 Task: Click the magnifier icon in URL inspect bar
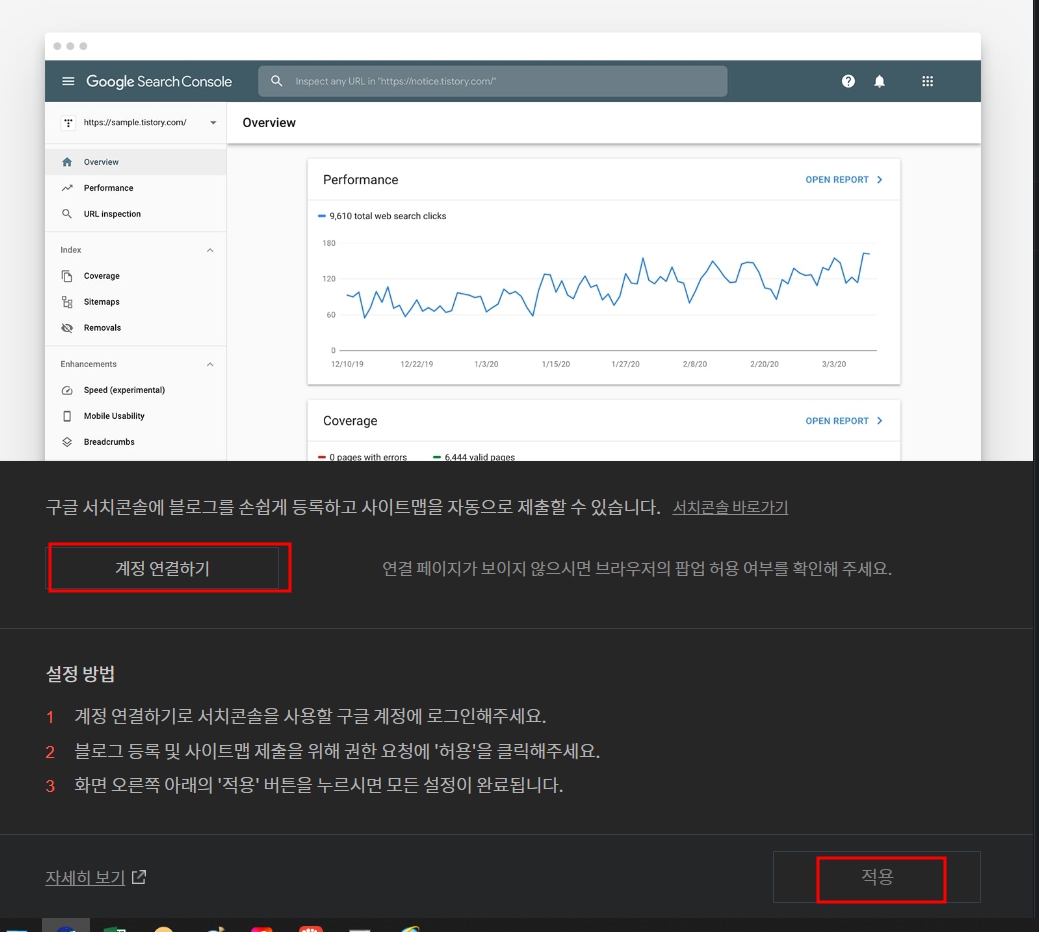coord(276,81)
